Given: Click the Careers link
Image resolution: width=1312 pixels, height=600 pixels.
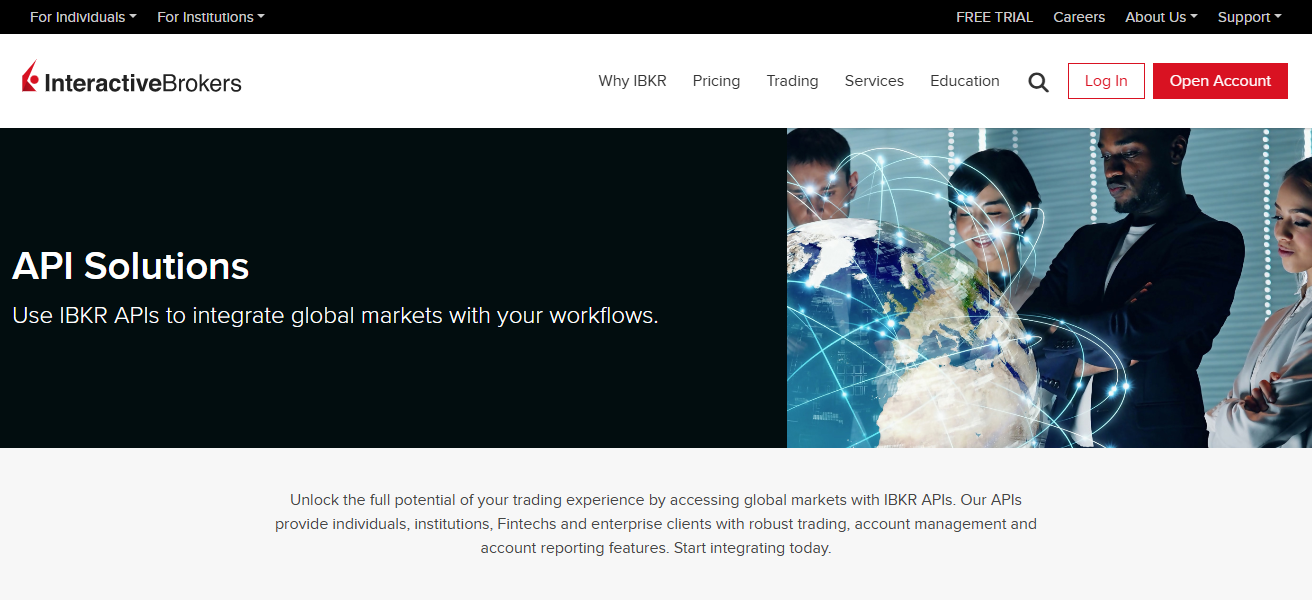Looking at the screenshot, I should tap(1079, 16).
